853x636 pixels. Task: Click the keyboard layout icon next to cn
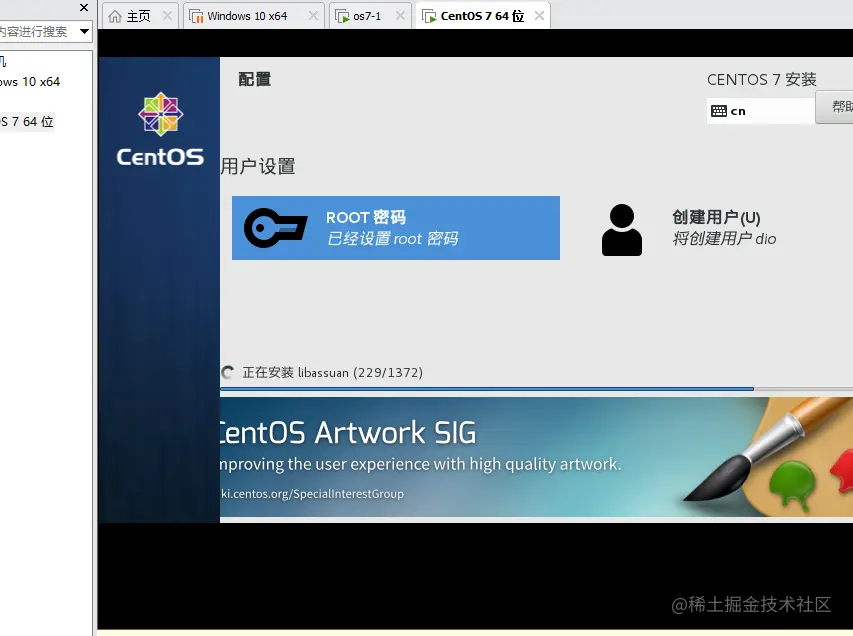[x=719, y=111]
